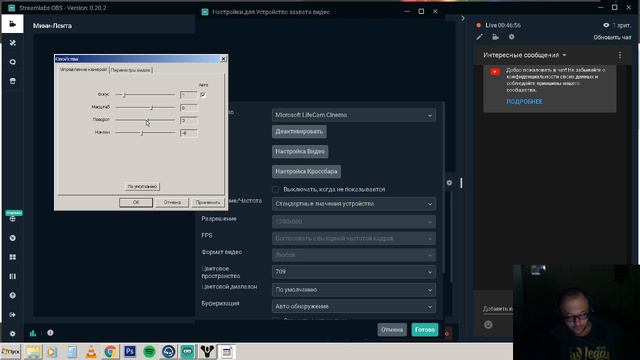Click the green 'Готово' button
Screen dimensions: 640x360
click(x=424, y=329)
